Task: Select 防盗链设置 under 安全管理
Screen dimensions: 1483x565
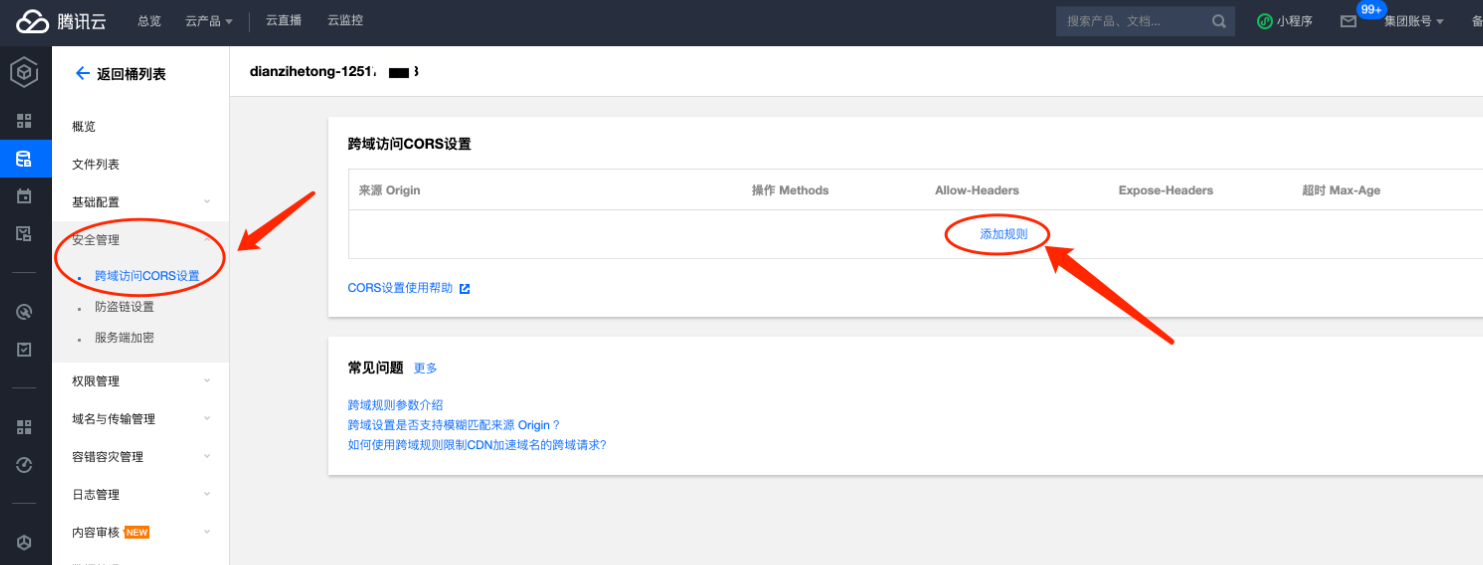Action: pyautogui.click(x=124, y=307)
